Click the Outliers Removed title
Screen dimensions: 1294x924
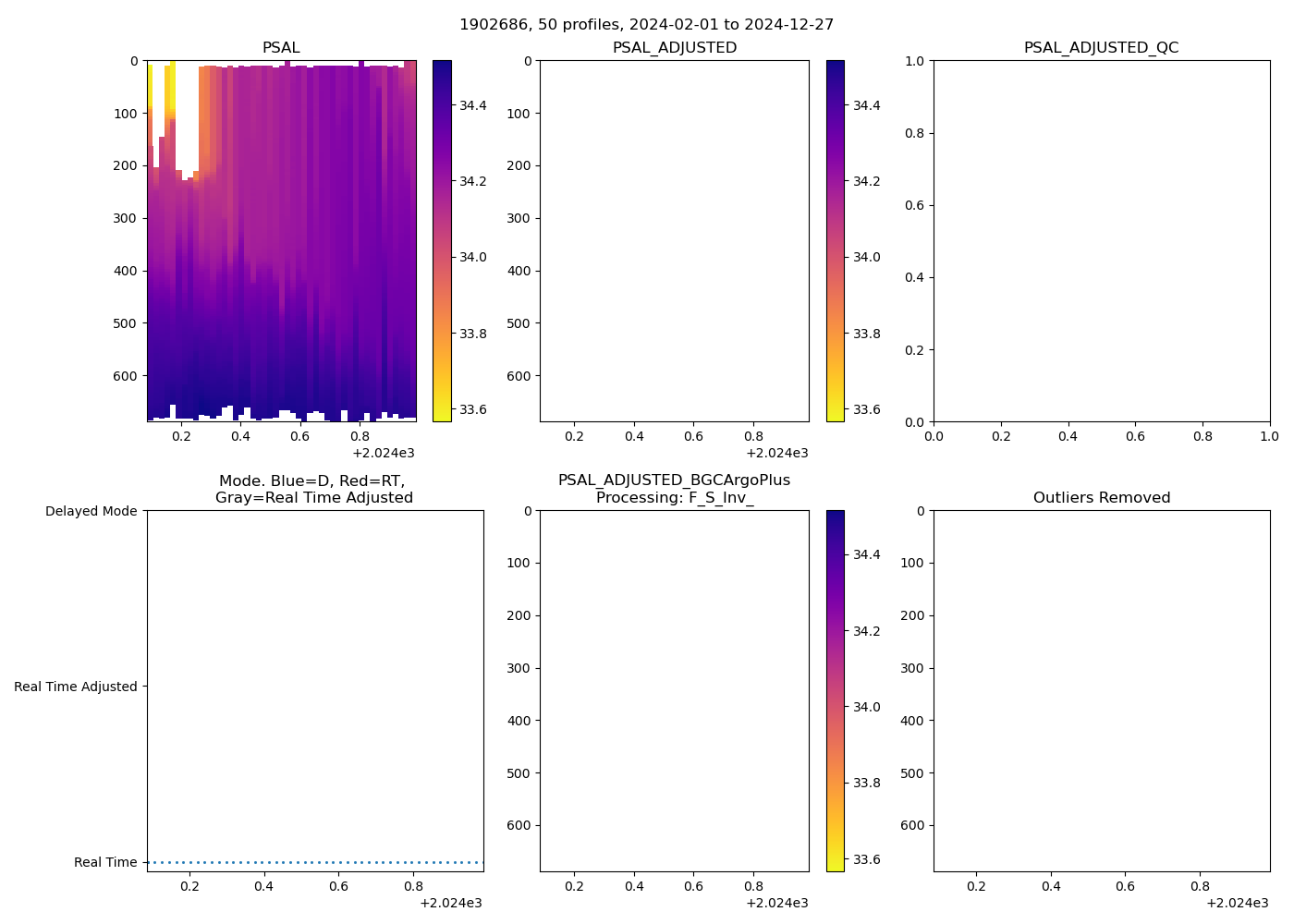[1101, 497]
